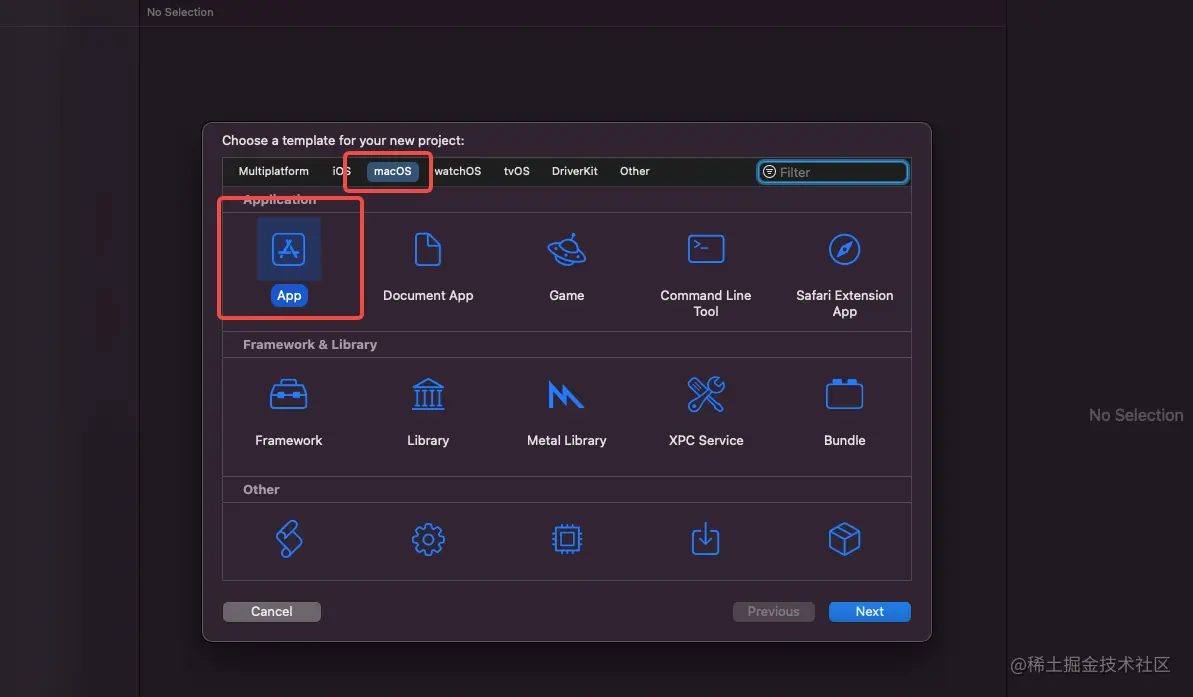The height and width of the screenshot is (697, 1193).
Task: Focus the Filter text field
Action: [832, 172]
